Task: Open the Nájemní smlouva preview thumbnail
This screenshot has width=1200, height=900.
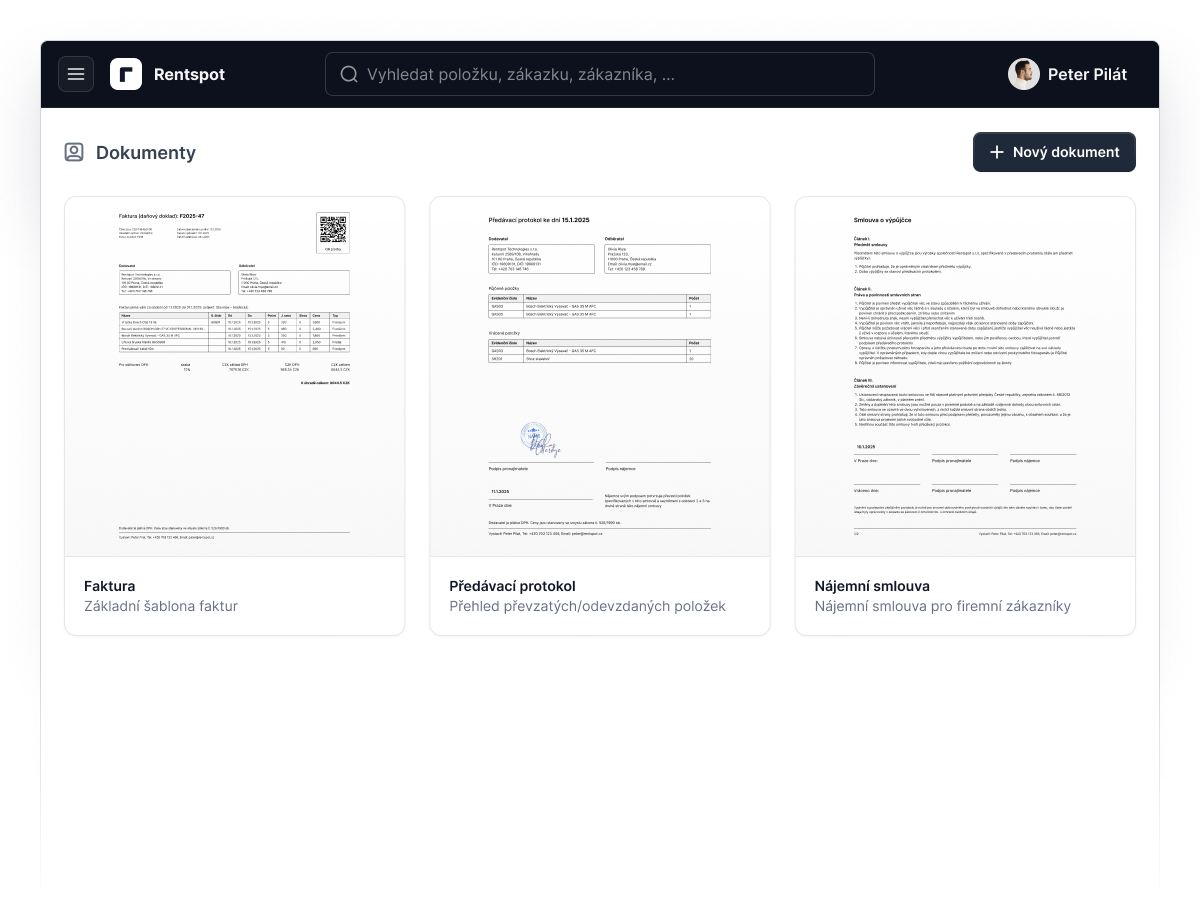Action: [965, 377]
